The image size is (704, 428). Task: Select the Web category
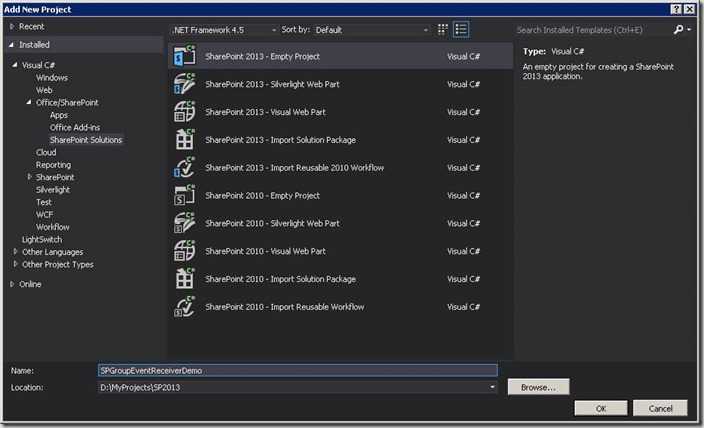[x=44, y=90]
